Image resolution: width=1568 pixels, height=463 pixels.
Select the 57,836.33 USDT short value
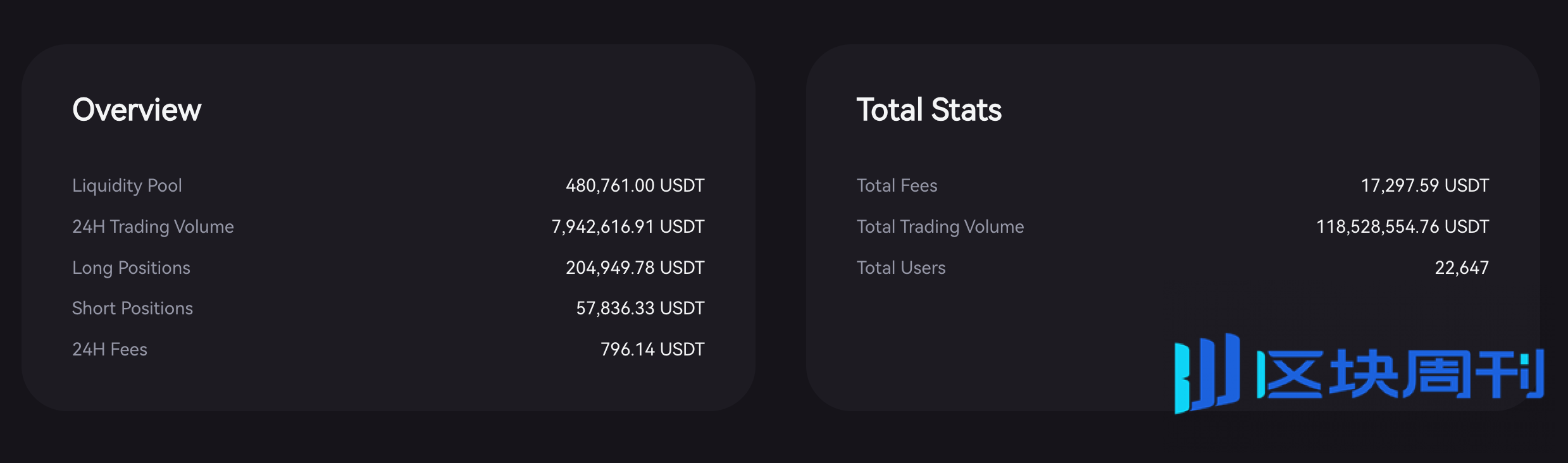[640, 308]
